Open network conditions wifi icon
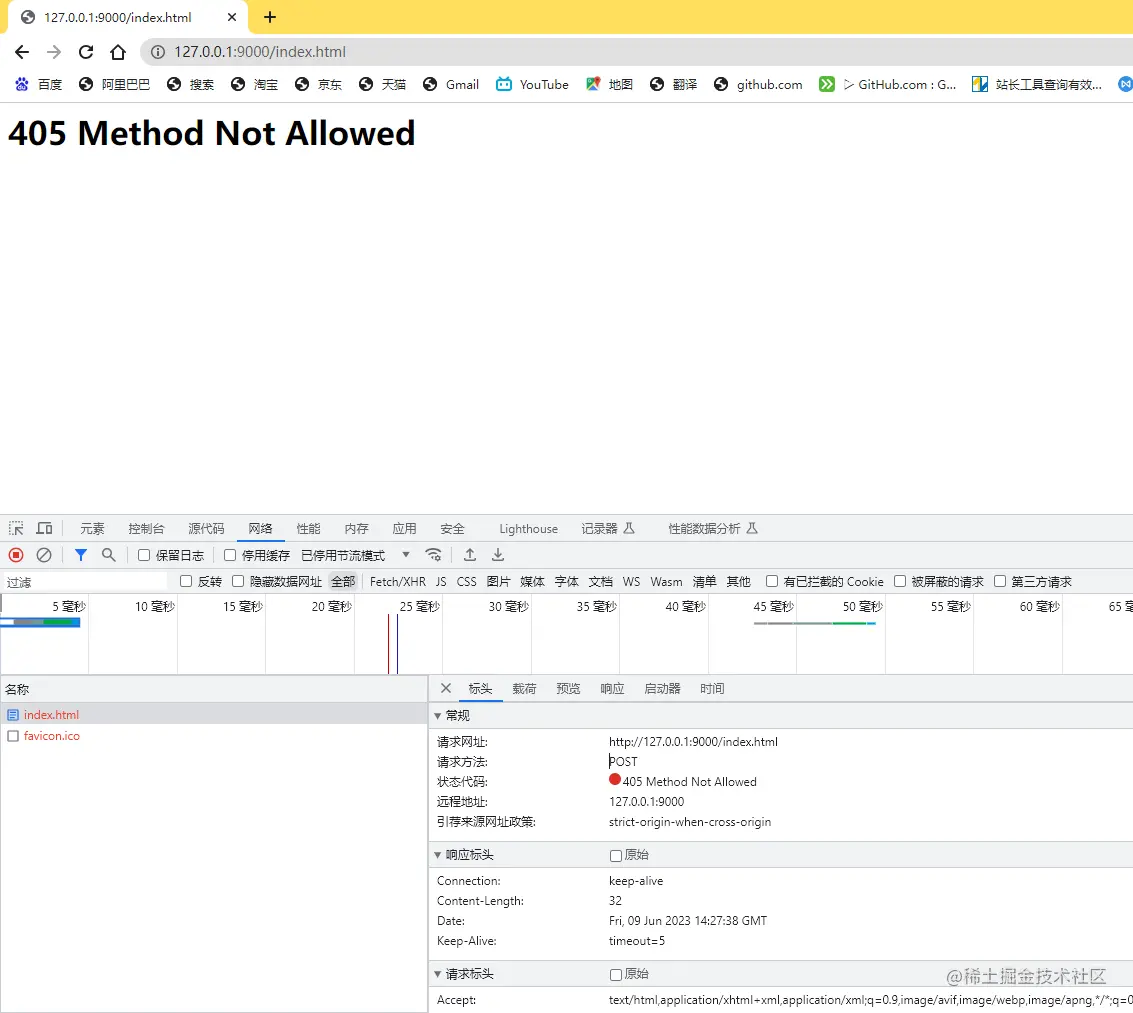This screenshot has width=1133, height=1013. click(434, 555)
